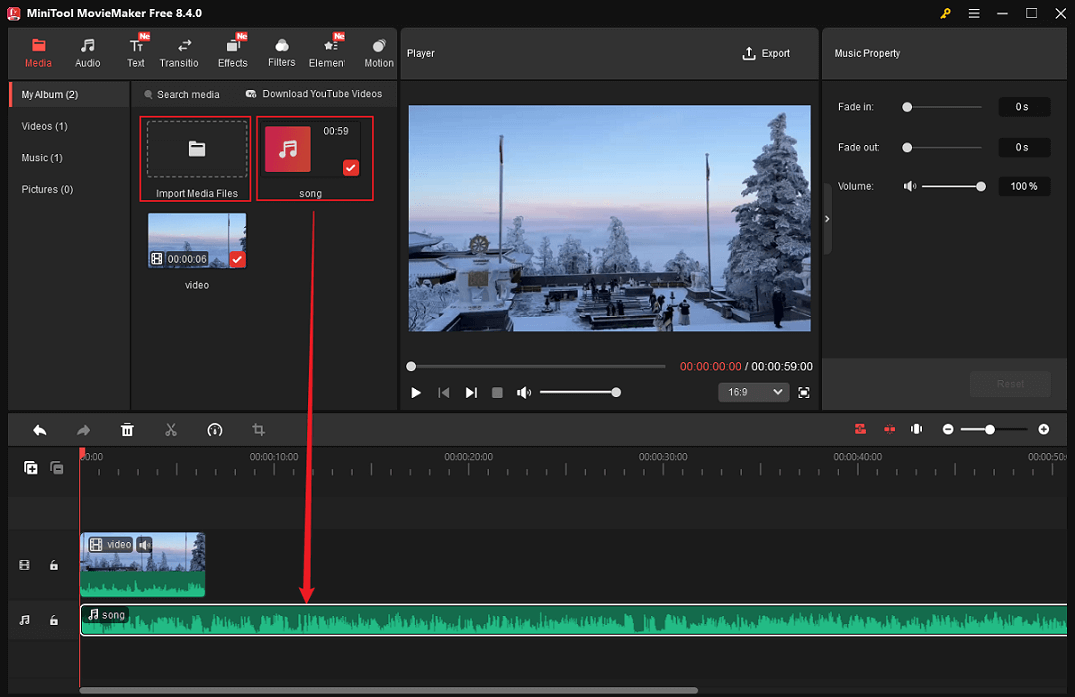Switch to the Music library category
Screen dimensions: 1075x697
(41, 157)
